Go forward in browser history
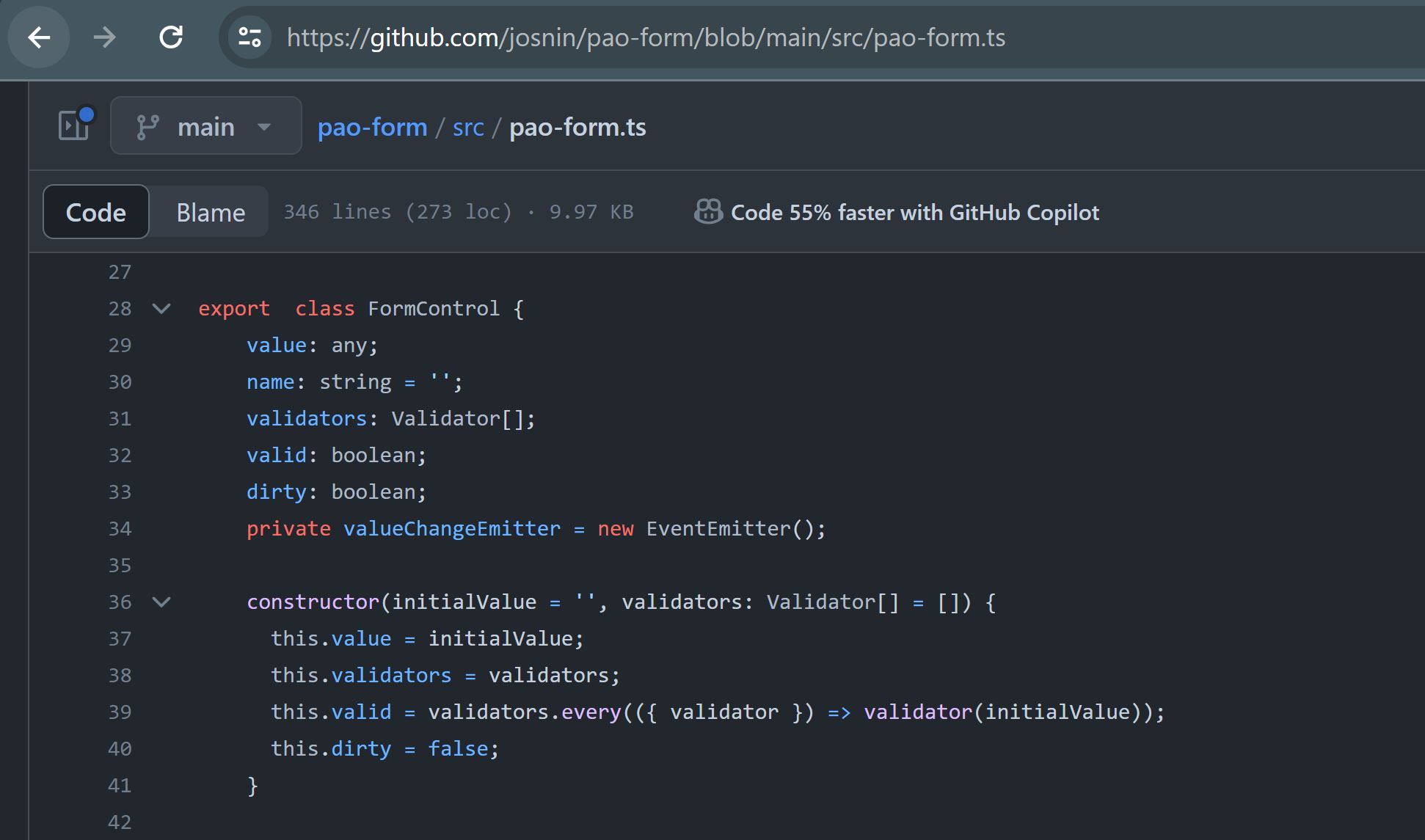Viewport: 1425px width, 840px height. (x=105, y=37)
